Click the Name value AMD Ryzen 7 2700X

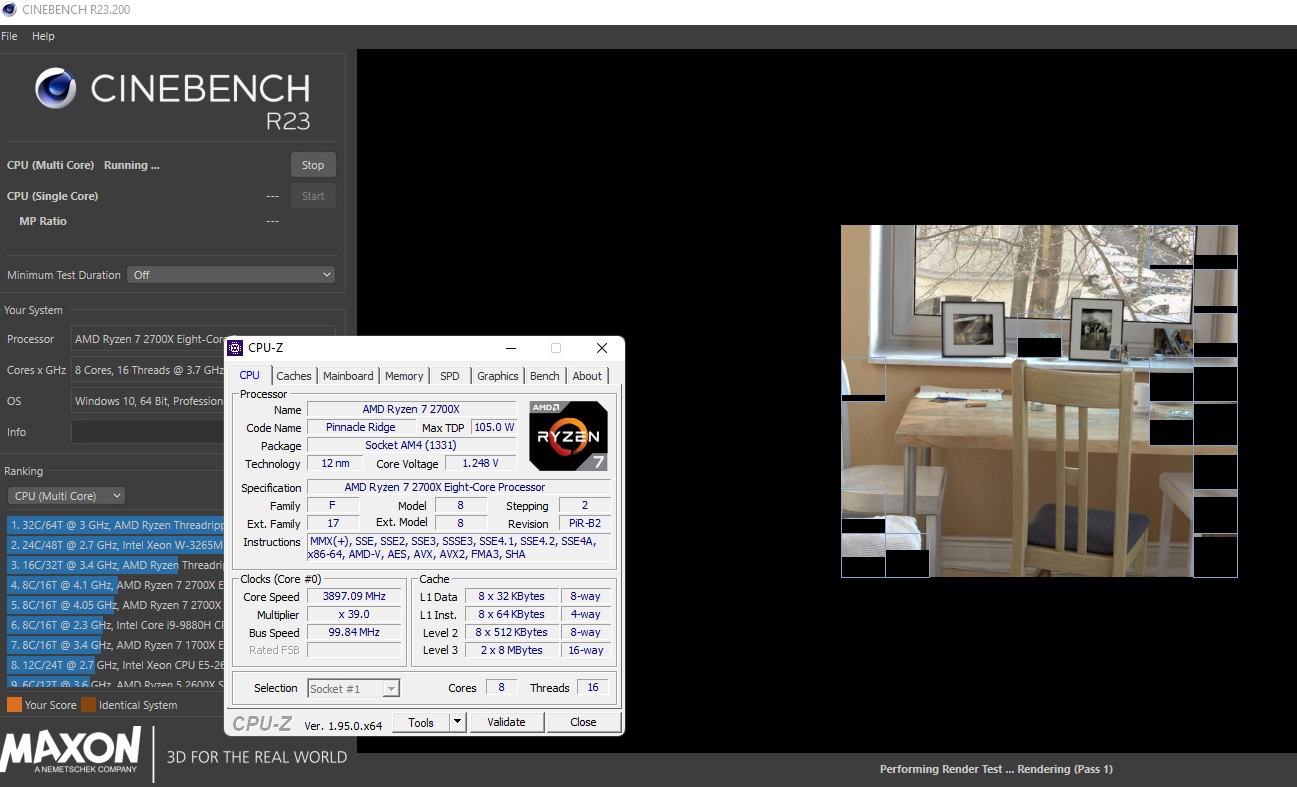[x=411, y=410]
